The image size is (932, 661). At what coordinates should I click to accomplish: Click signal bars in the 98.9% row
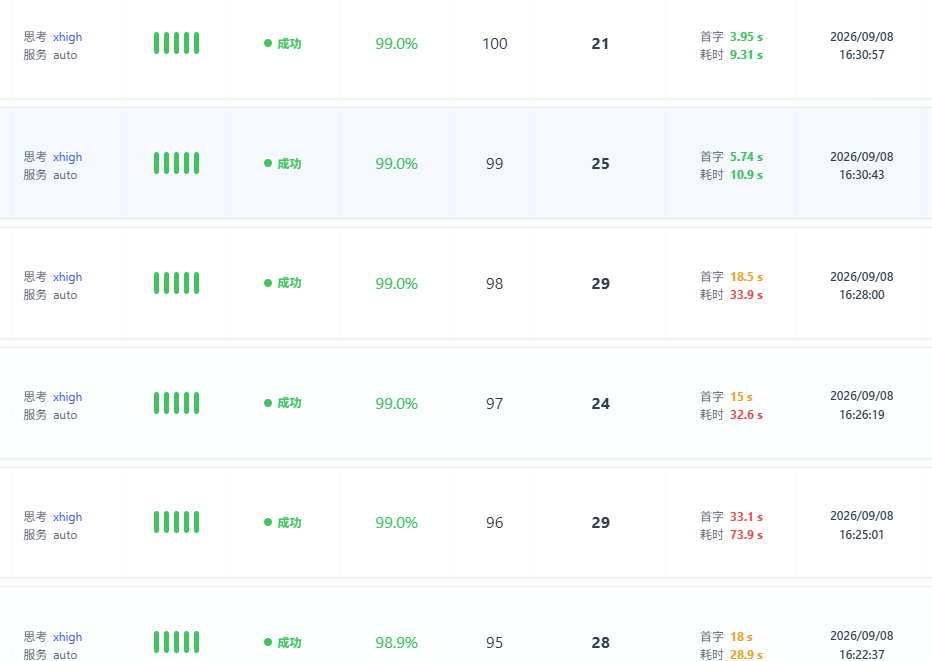(x=177, y=642)
